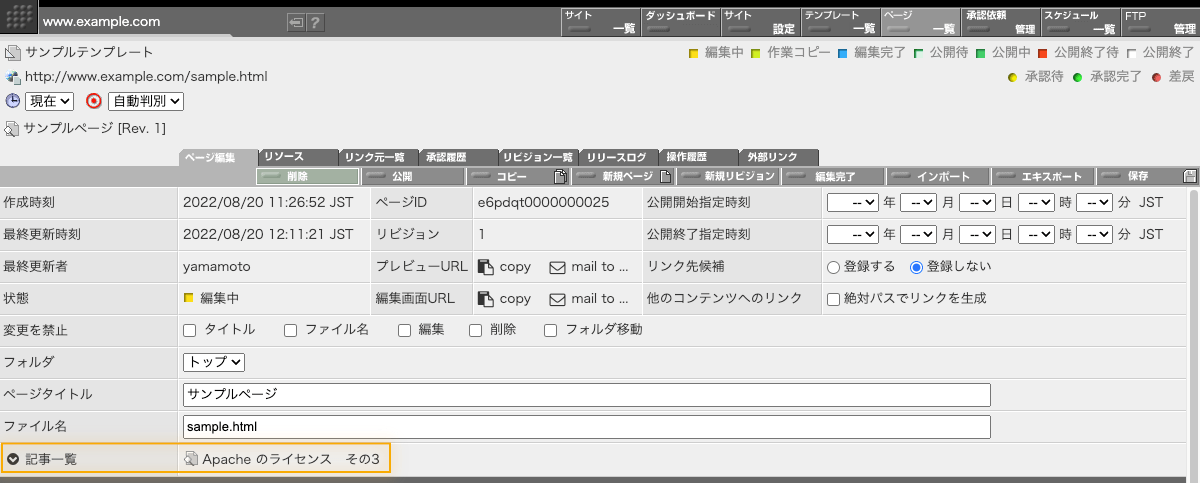Click the yellow 編集中 status icon in 状態 row
The image size is (1200, 483).
[x=188, y=298]
